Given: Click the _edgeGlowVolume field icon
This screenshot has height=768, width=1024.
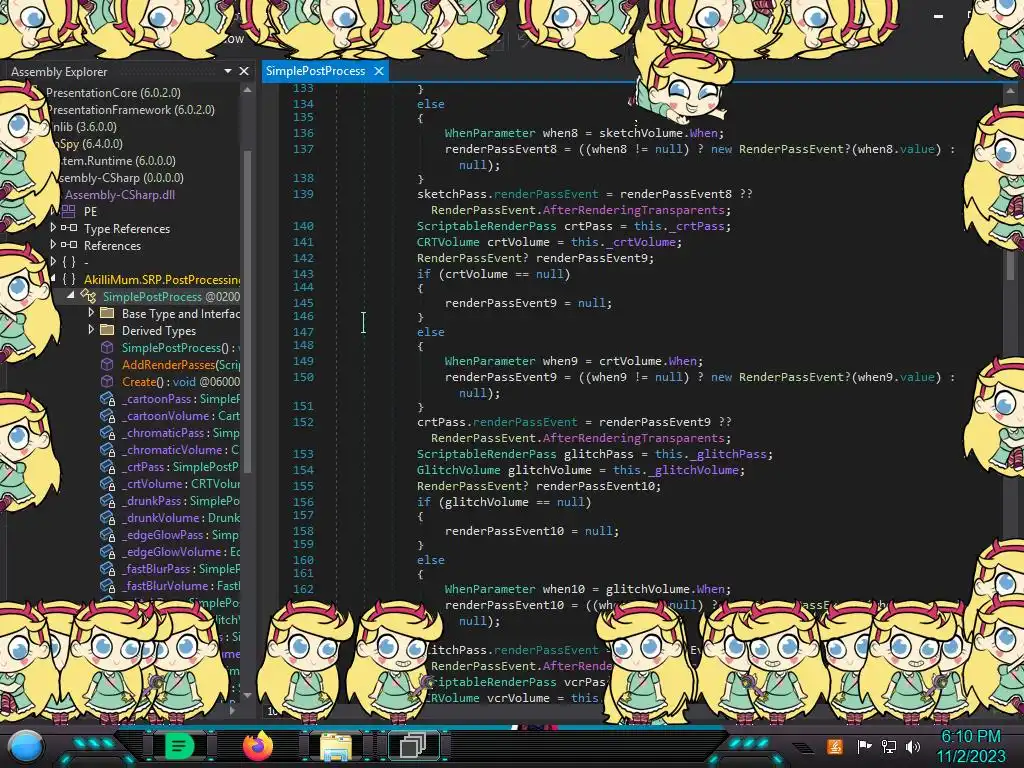Looking at the screenshot, I should (107, 551).
